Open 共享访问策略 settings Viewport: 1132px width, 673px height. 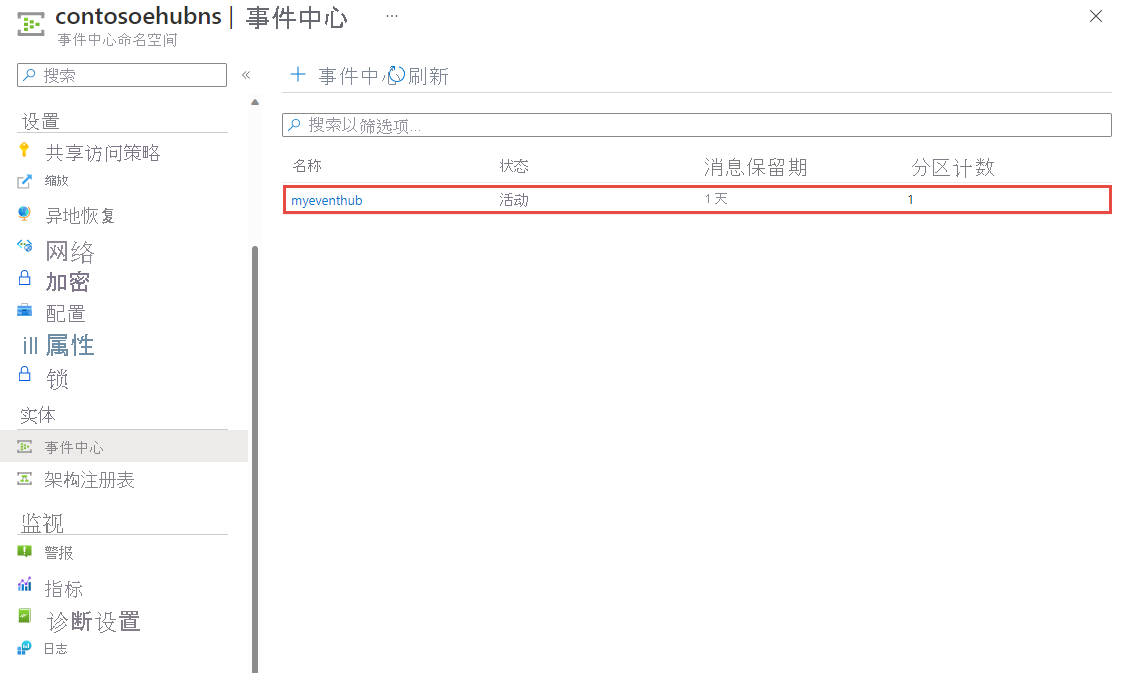pos(103,152)
